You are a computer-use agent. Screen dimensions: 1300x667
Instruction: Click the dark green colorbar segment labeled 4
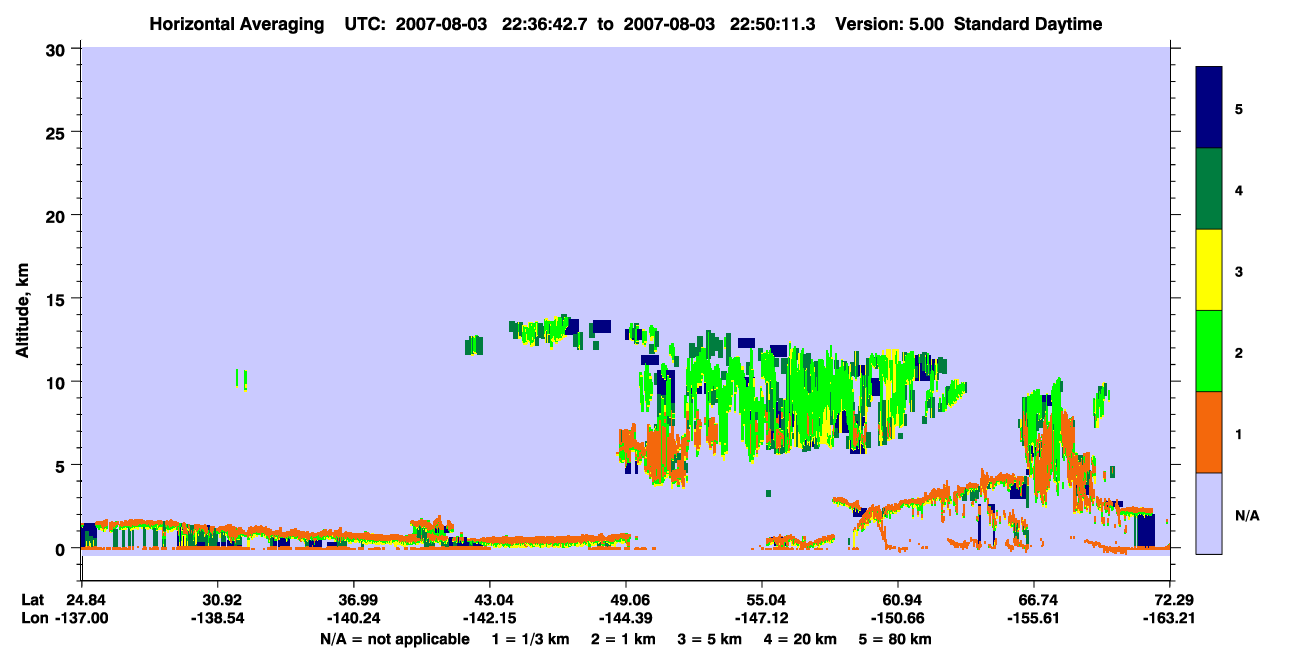(1209, 189)
